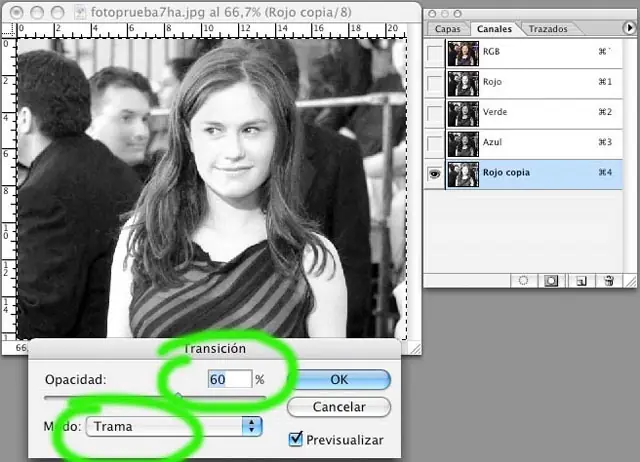Delete current channel trash icon
This screenshot has width=640, height=462.
609,281
